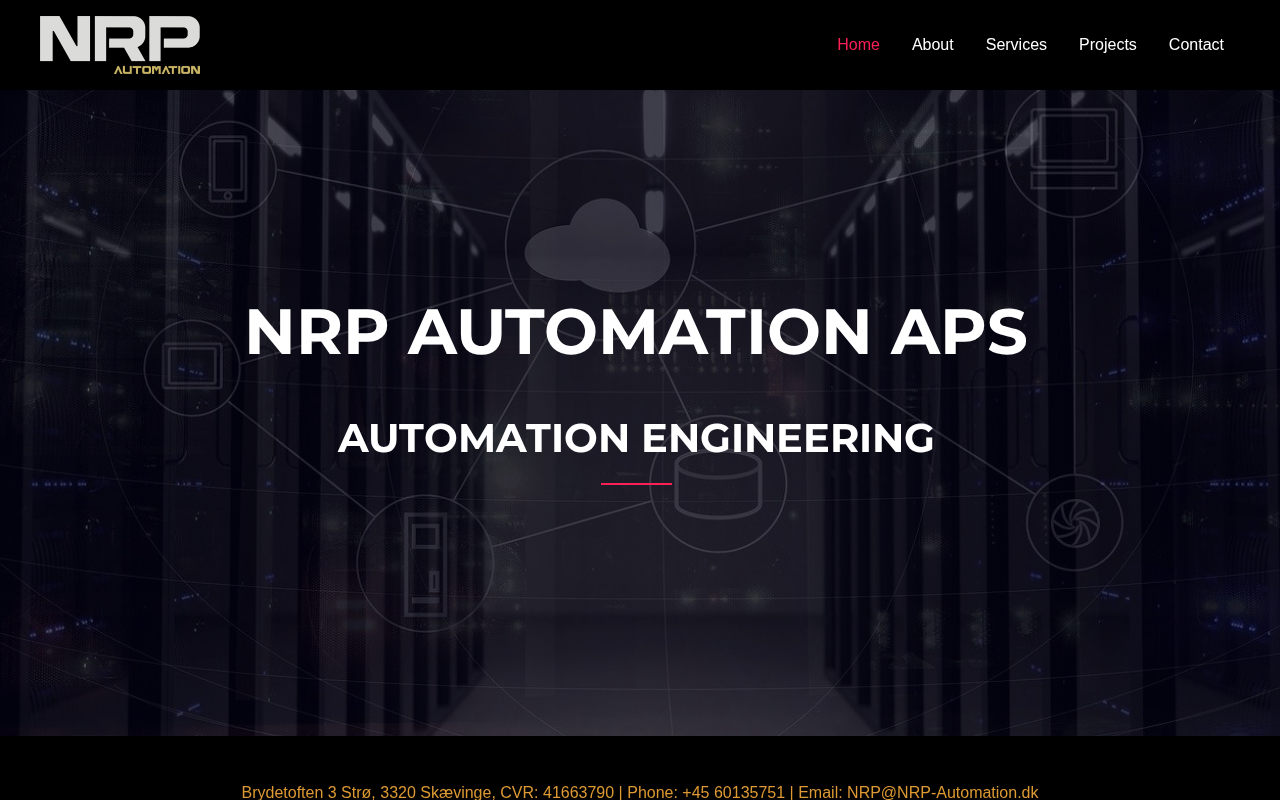Screen dimensions: 1280x800
Task: Go to the About page
Action: (933, 45)
